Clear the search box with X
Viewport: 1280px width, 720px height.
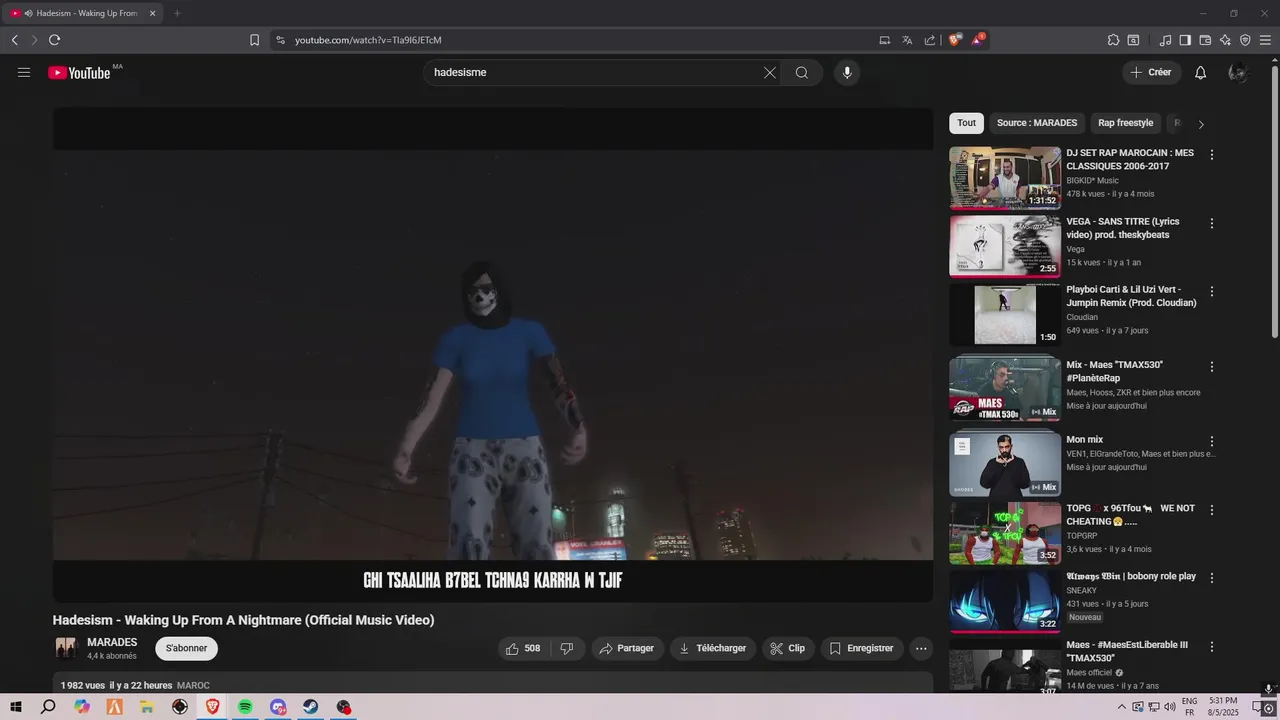770,72
